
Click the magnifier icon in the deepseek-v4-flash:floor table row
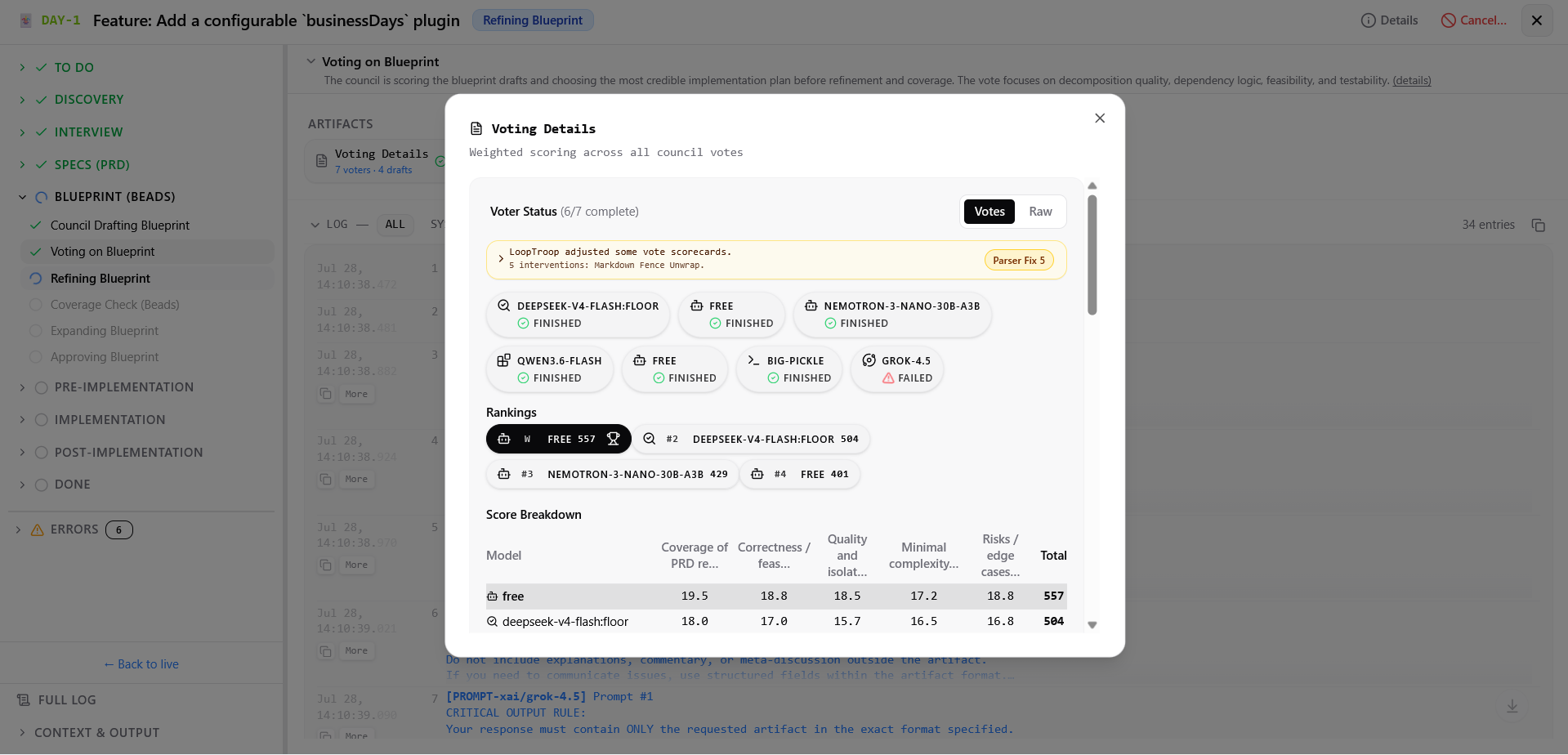(492, 622)
